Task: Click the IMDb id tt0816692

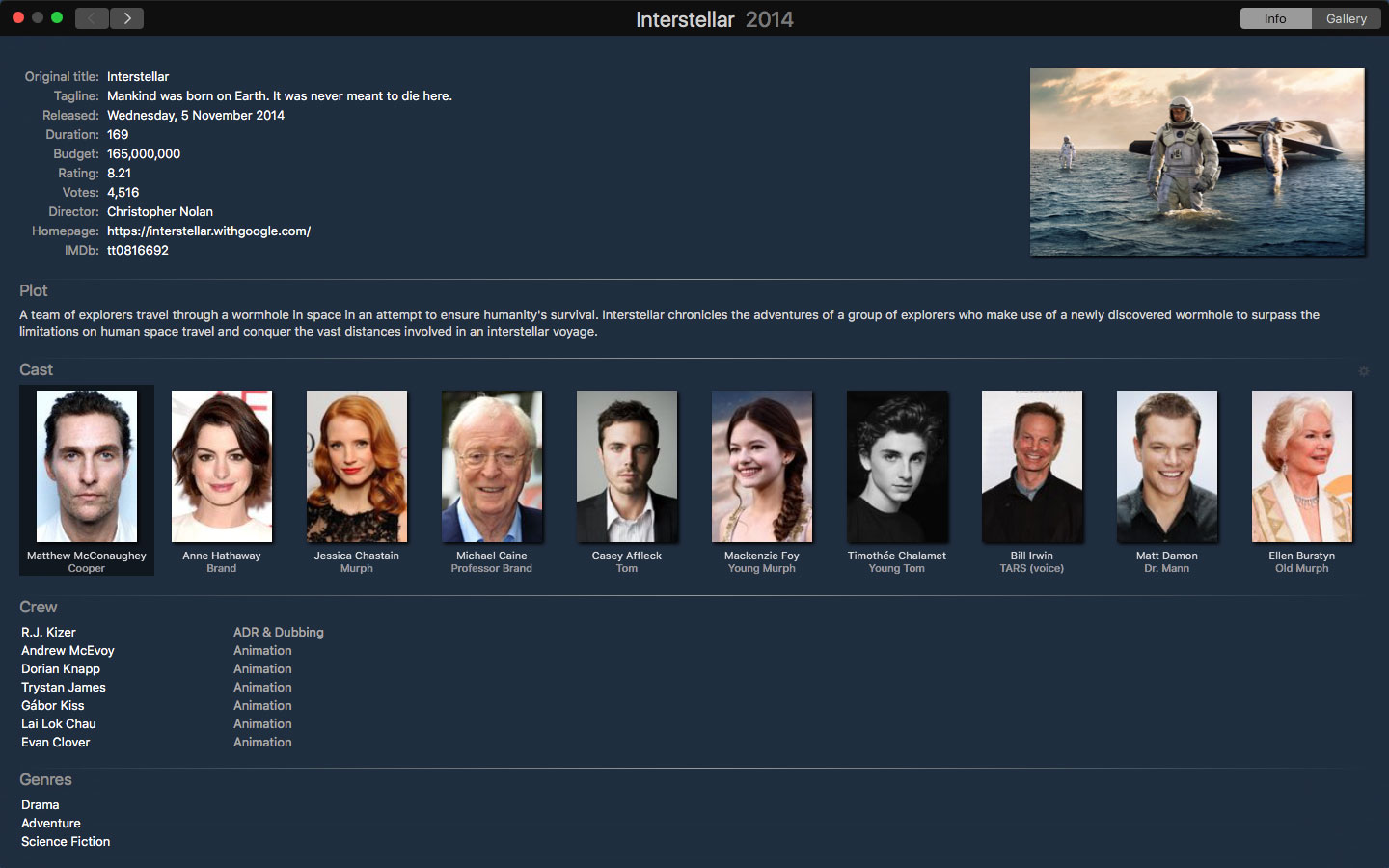Action: [x=137, y=250]
